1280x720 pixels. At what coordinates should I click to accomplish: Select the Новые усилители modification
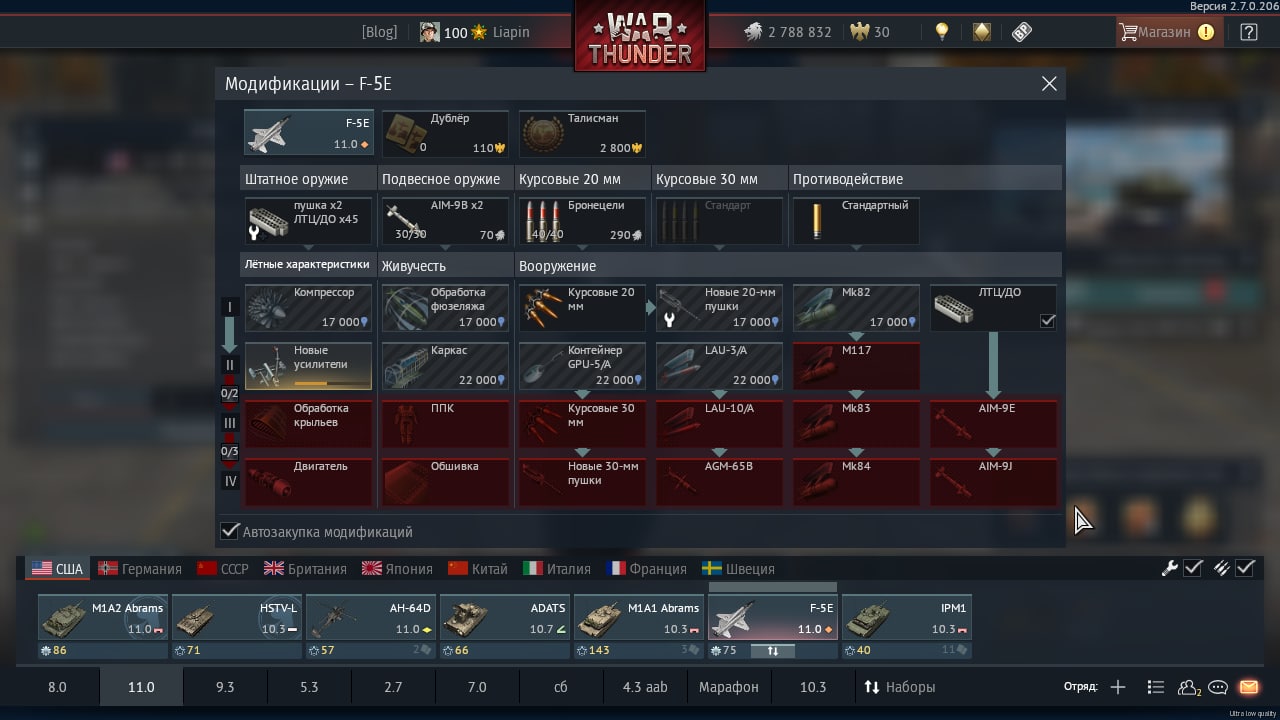point(308,366)
